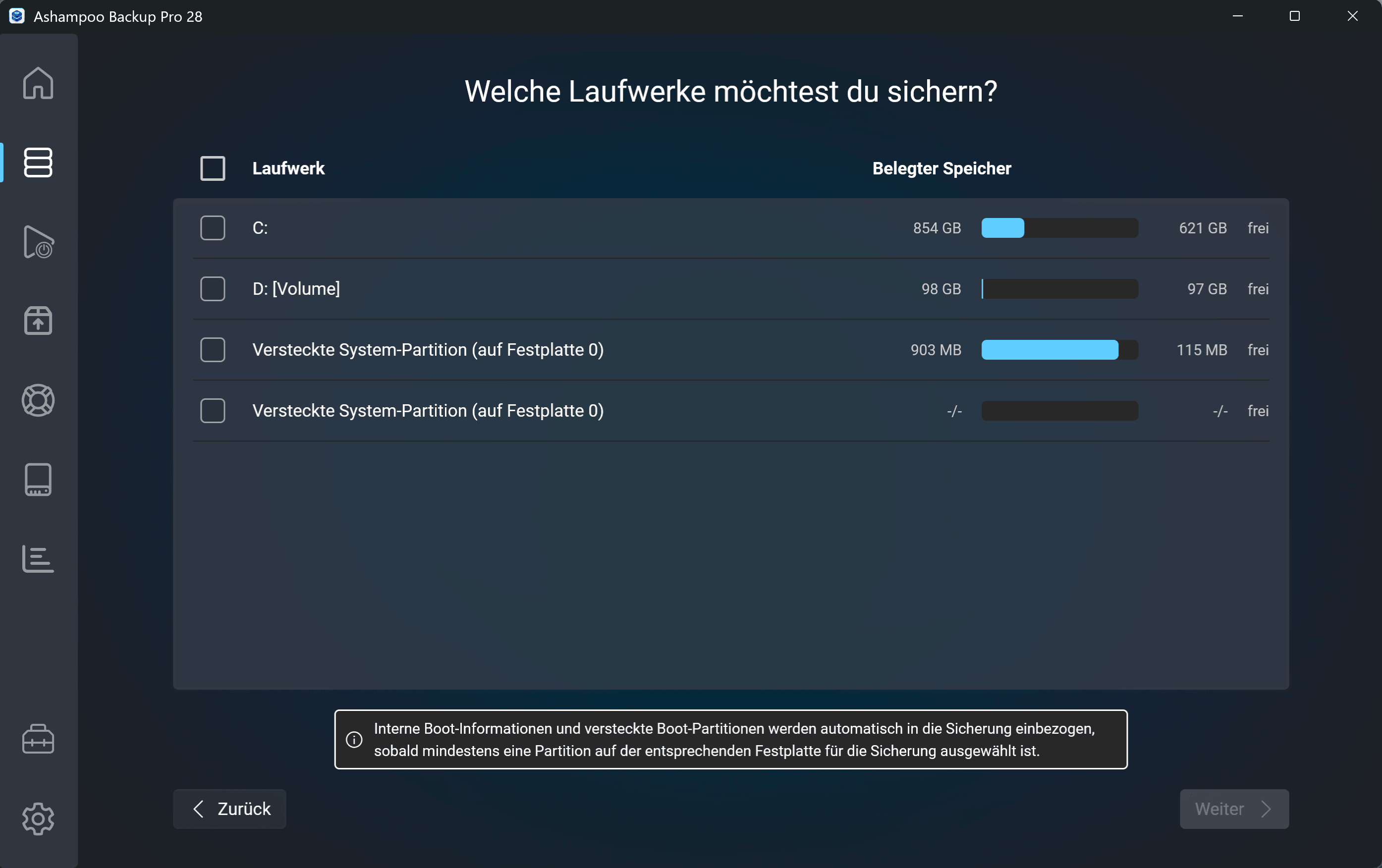Select the D: [Volume] row label

coord(296,288)
